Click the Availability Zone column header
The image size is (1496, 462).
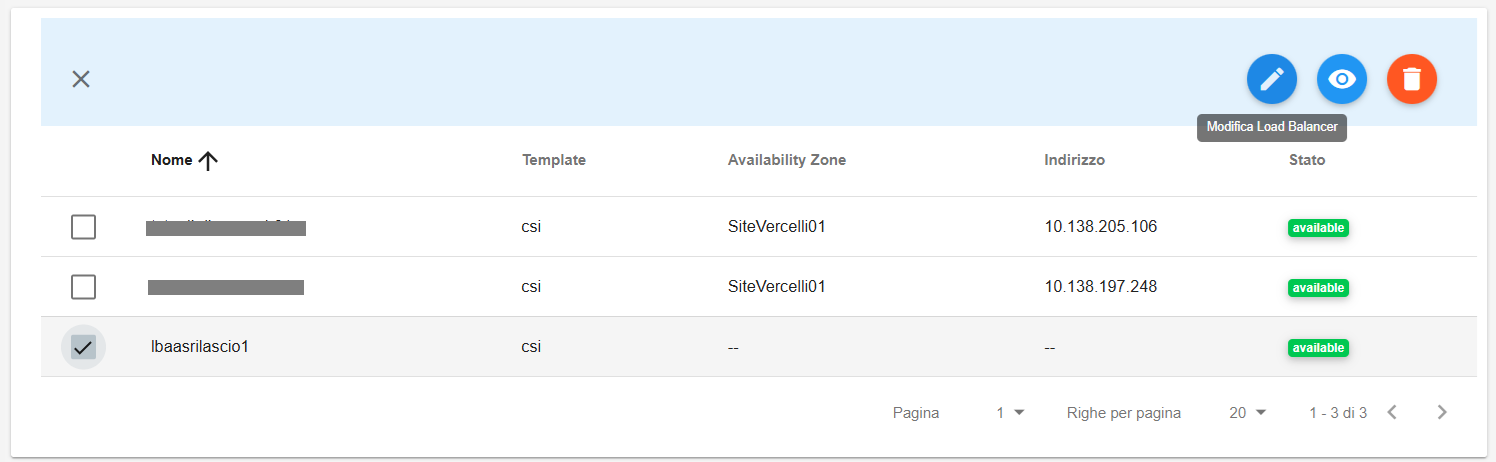787,160
